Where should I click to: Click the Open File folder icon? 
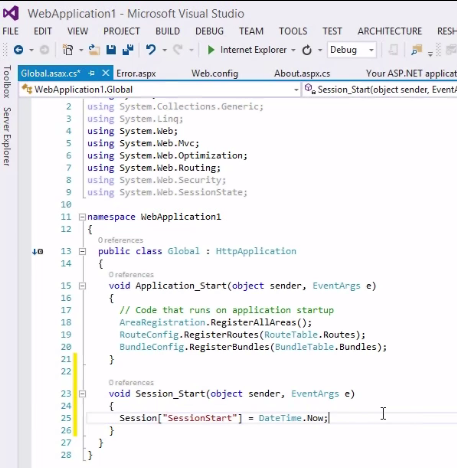94,50
